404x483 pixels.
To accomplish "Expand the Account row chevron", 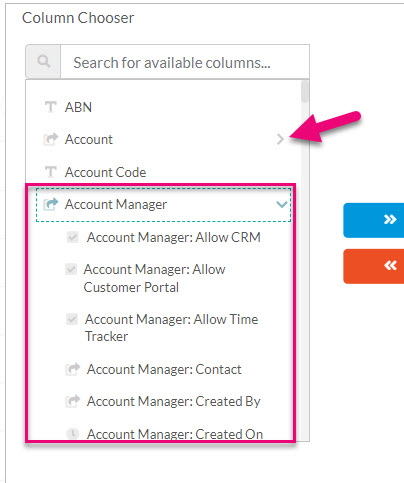I will 280,139.
